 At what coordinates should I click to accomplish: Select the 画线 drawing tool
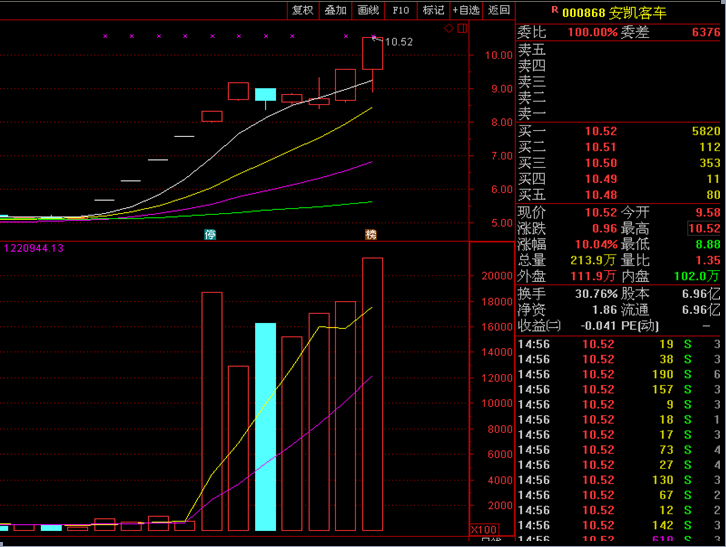point(368,10)
